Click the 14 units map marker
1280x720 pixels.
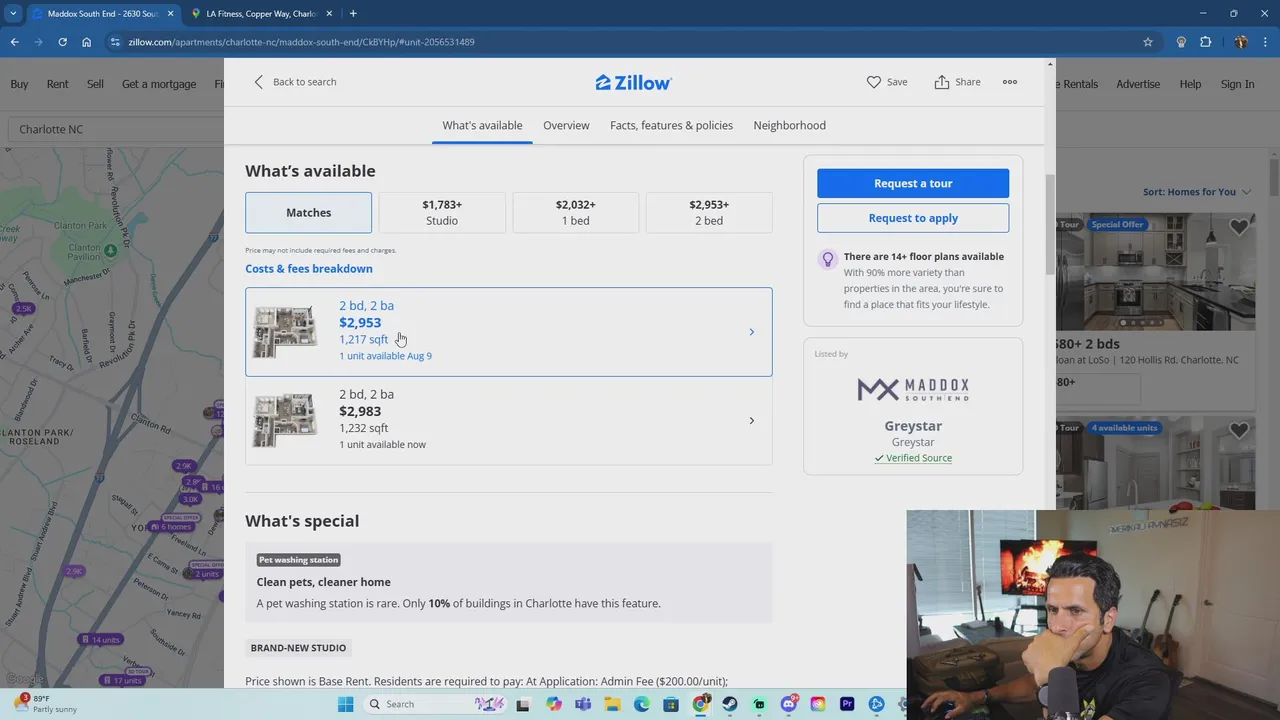[x=101, y=639]
